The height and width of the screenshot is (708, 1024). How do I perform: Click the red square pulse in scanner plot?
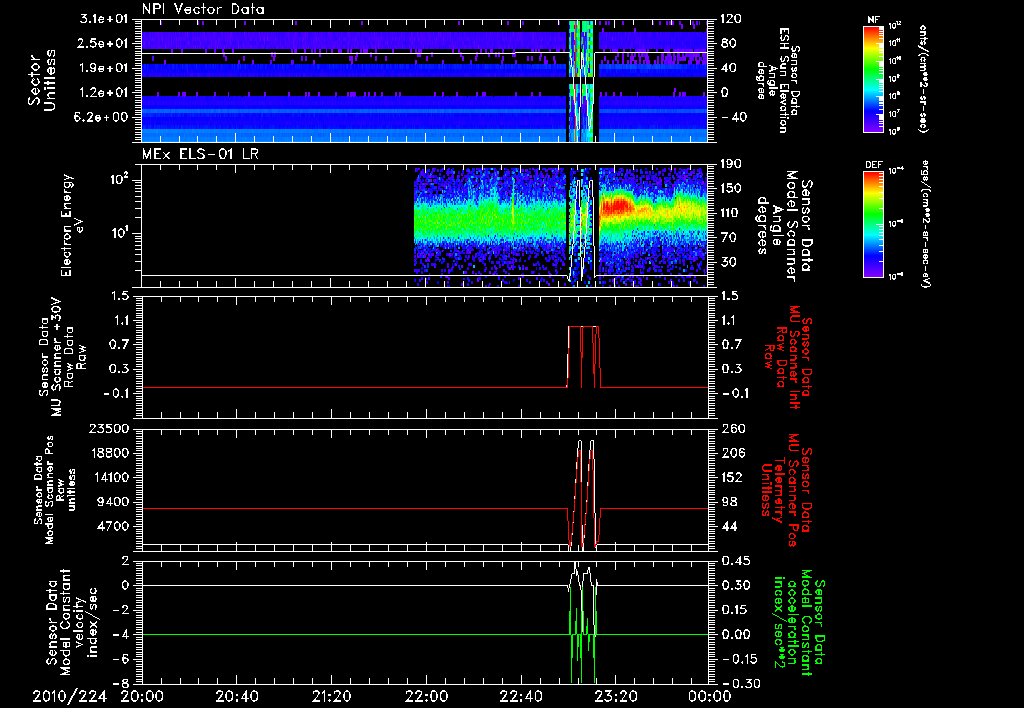pyautogui.click(x=583, y=357)
